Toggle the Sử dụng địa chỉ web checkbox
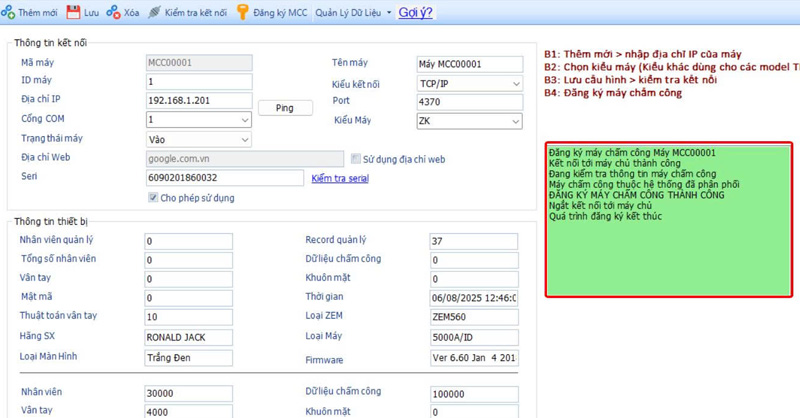 pyautogui.click(x=356, y=159)
